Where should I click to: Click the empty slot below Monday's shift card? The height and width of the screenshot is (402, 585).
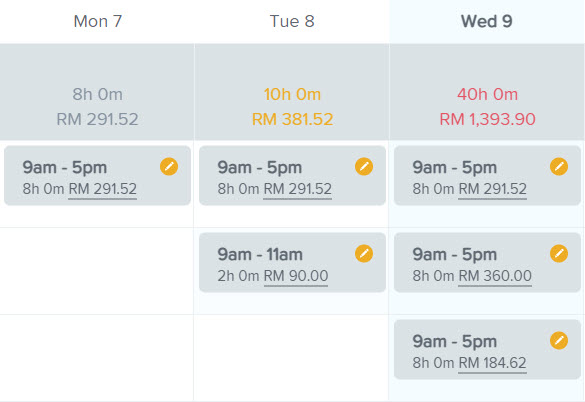click(97, 271)
